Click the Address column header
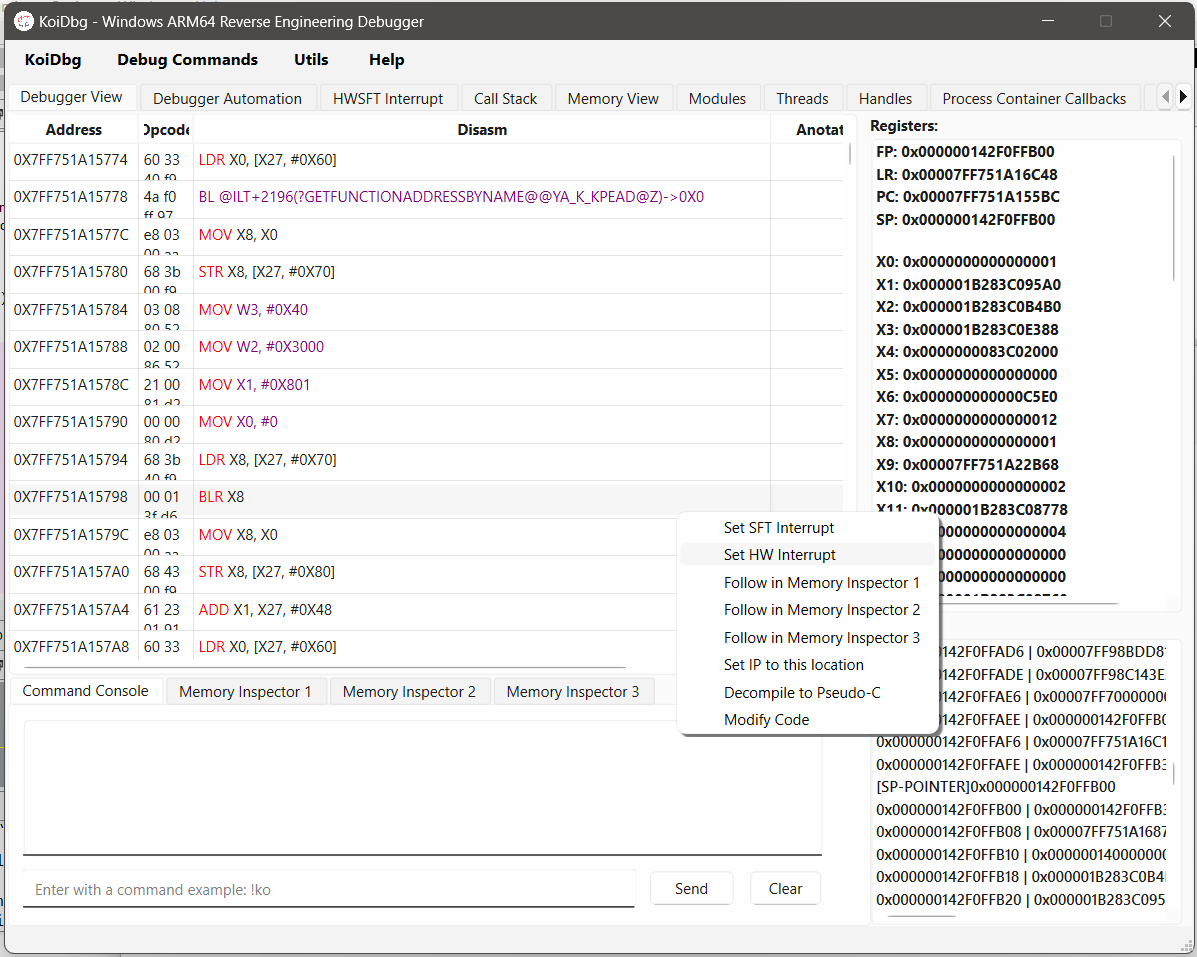 tap(73, 130)
